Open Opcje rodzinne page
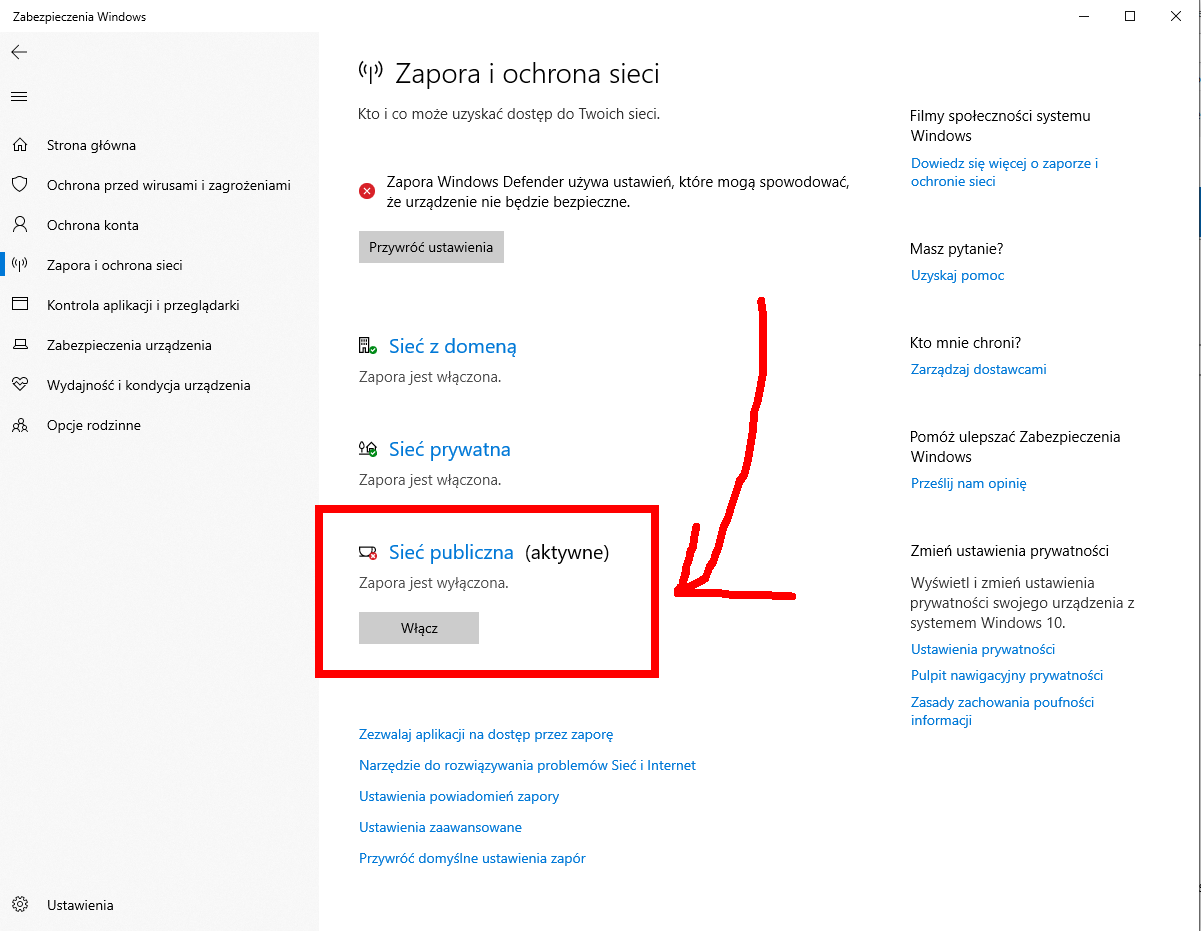This screenshot has width=1201, height=931. 94,425
